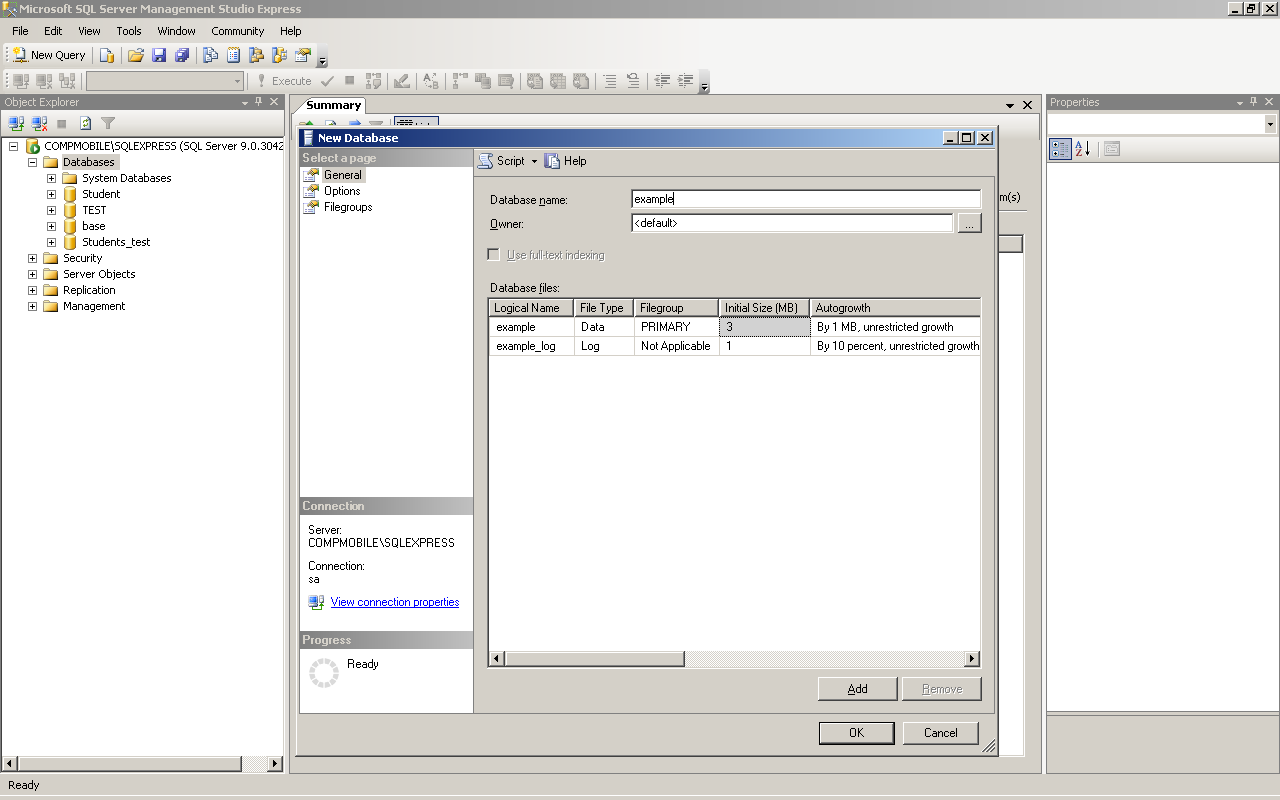The width and height of the screenshot is (1280, 800).
Task: Open the File menu
Action: coord(20,31)
